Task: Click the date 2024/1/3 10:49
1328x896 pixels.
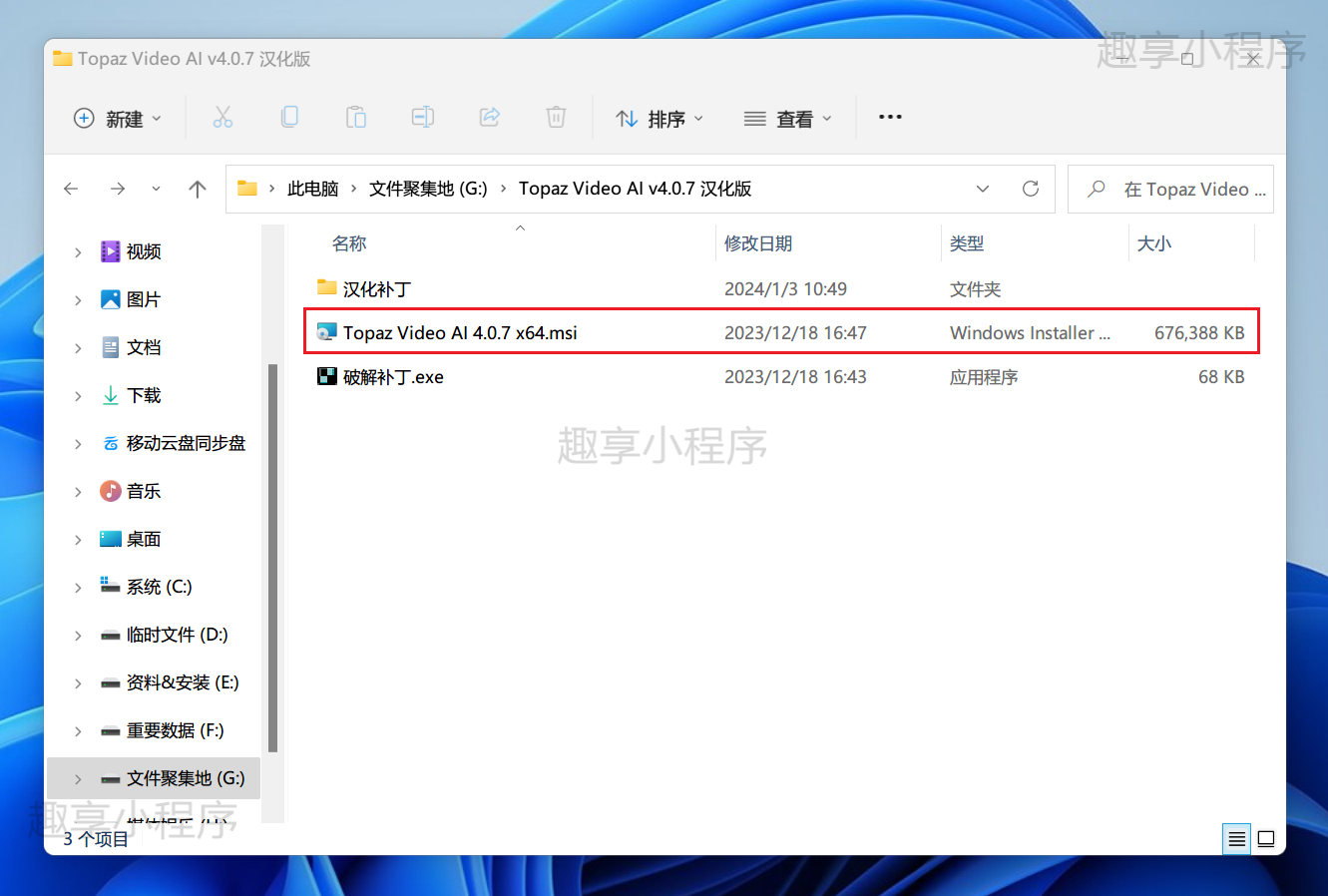Action: [x=785, y=289]
